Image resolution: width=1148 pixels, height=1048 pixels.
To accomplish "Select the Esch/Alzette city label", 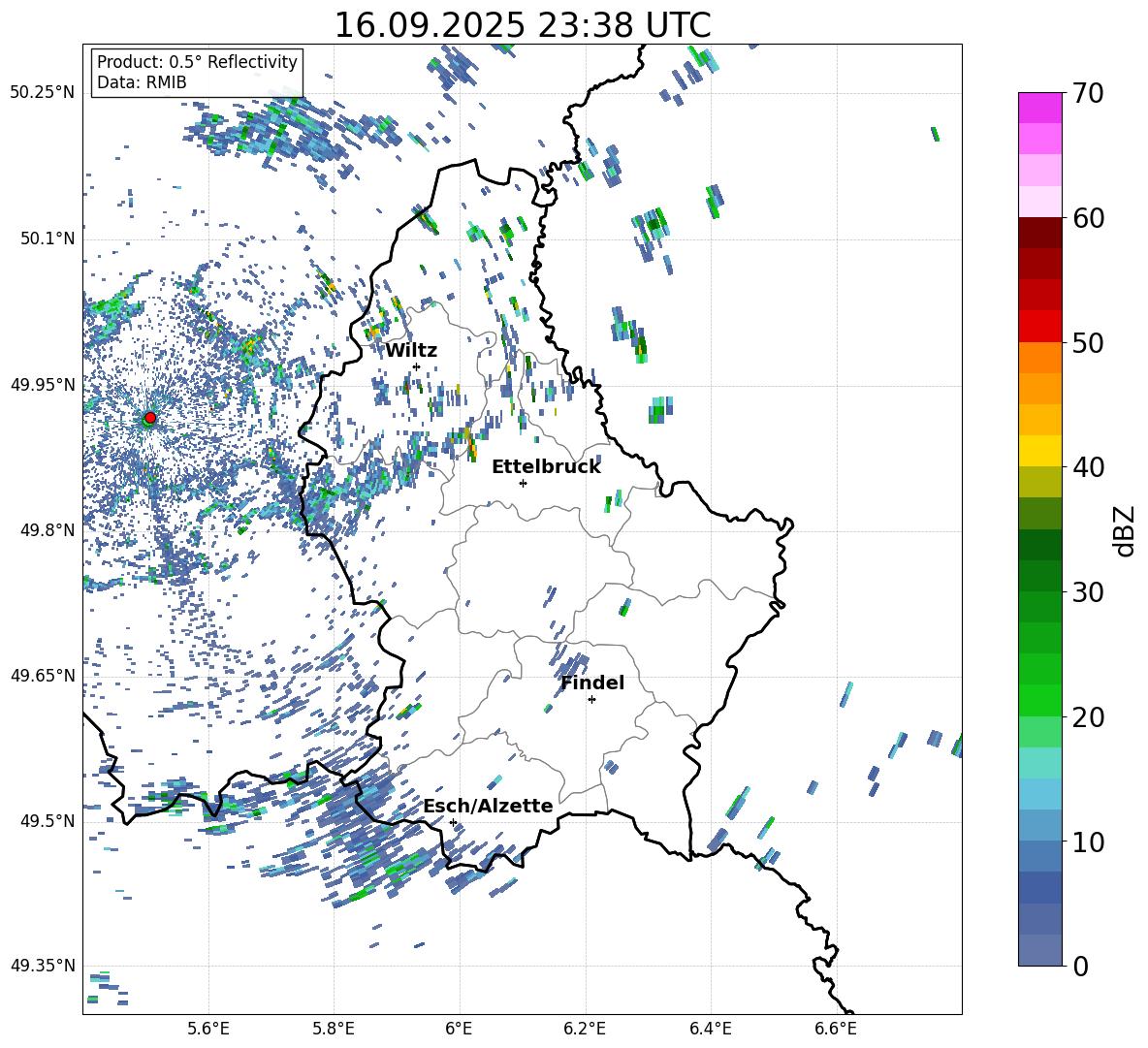I will [x=488, y=807].
